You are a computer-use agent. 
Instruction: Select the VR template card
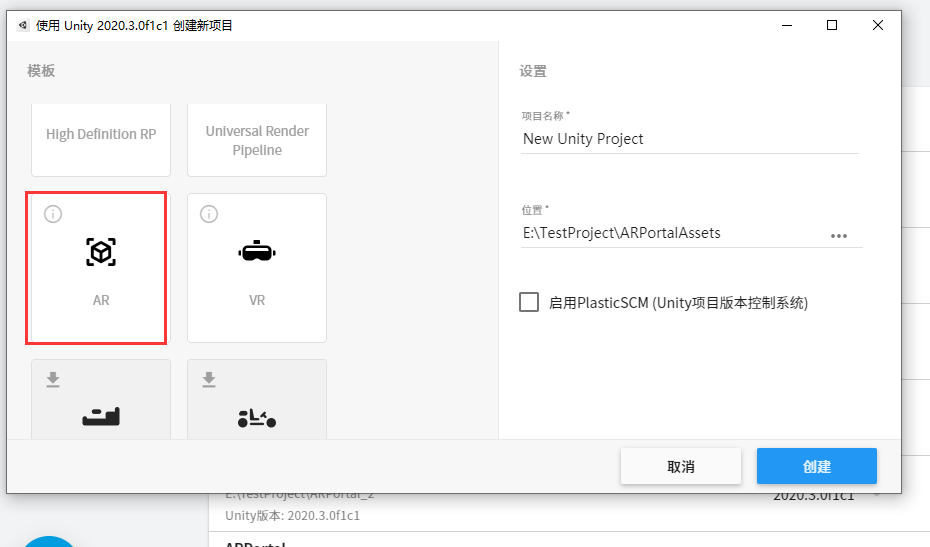(257, 268)
